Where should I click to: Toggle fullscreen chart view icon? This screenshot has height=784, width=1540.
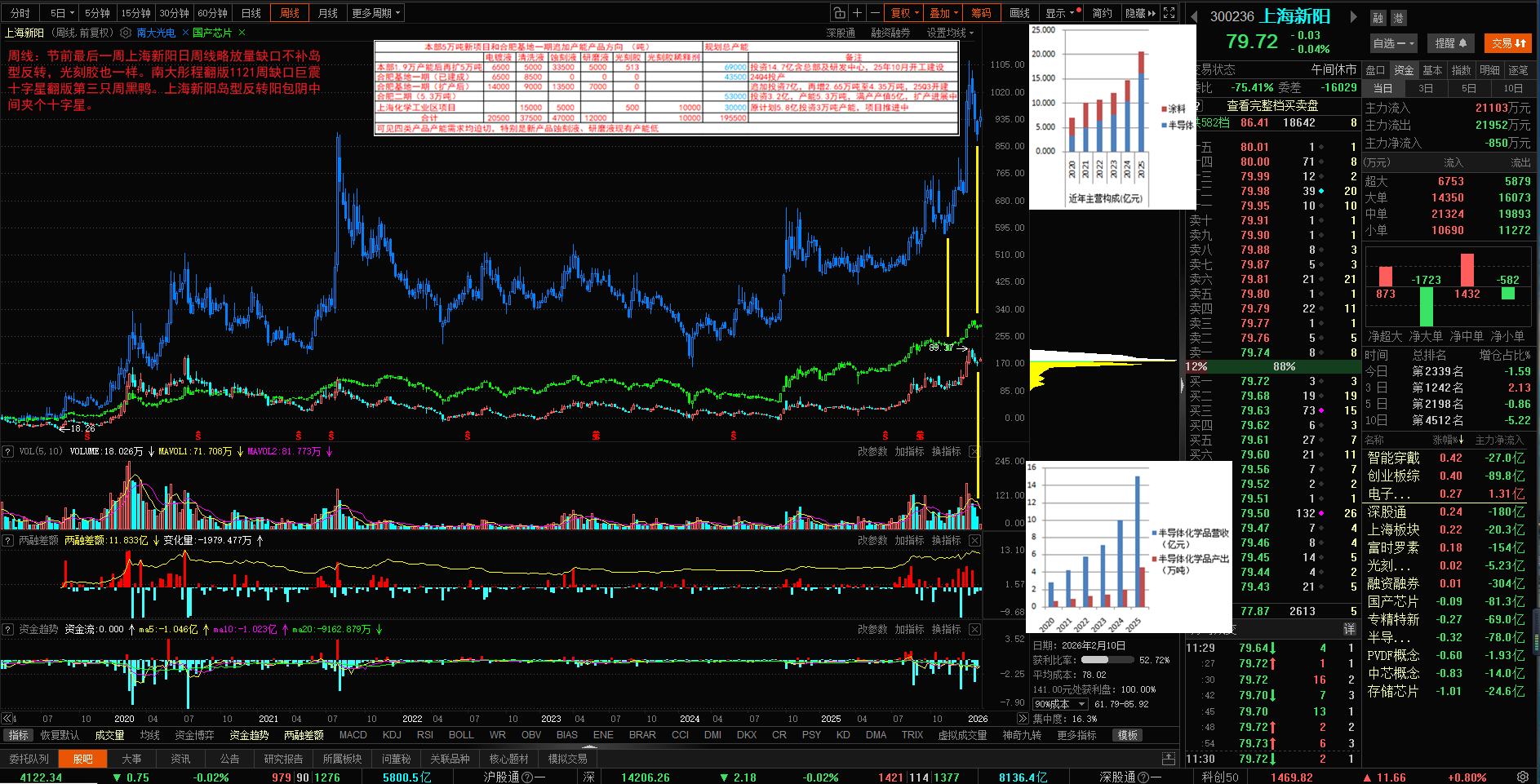click(1169, 13)
